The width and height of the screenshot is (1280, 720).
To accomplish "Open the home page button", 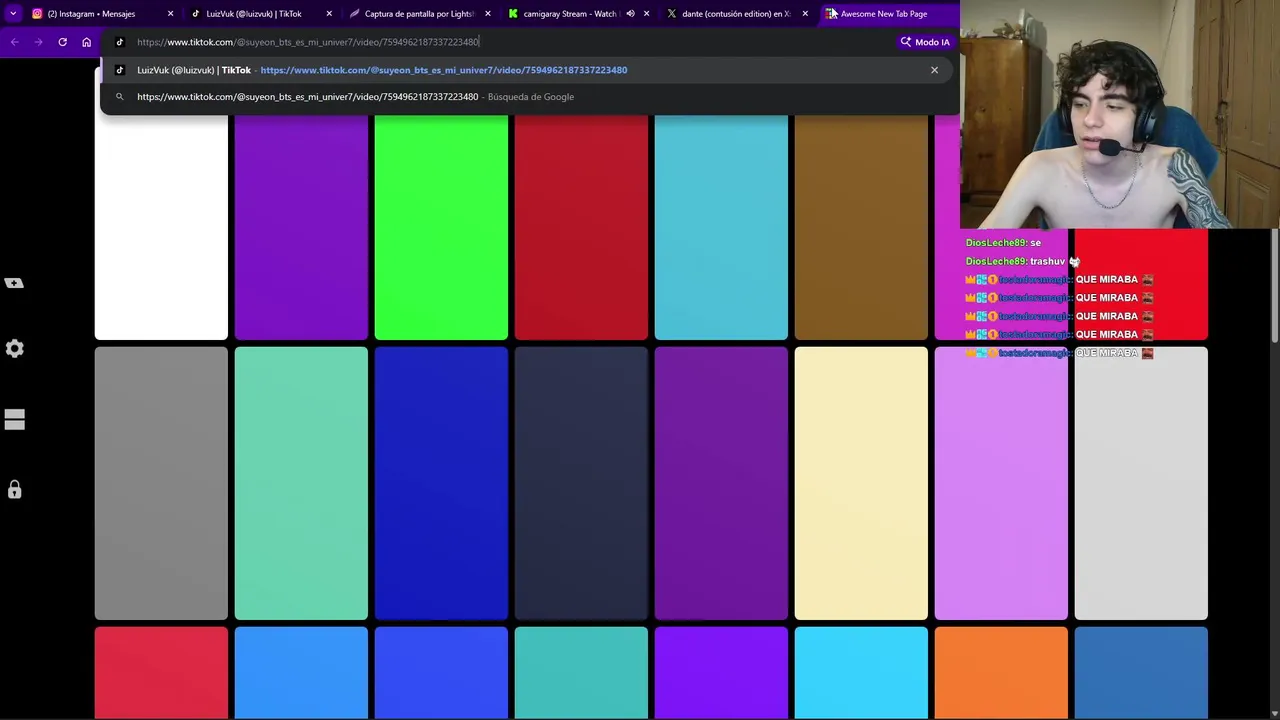I will pos(86,42).
